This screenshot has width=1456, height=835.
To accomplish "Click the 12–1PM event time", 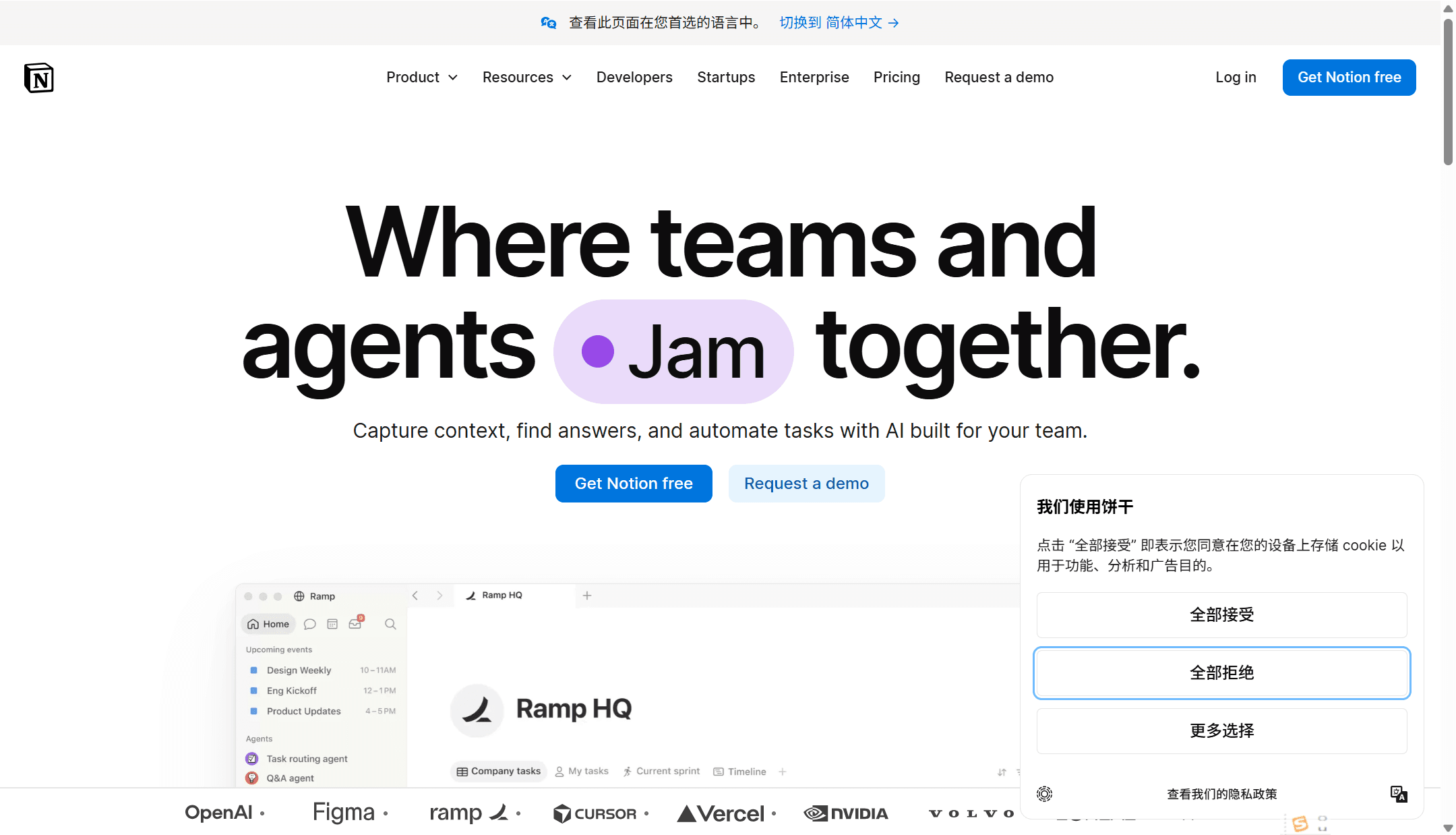I will (x=380, y=691).
